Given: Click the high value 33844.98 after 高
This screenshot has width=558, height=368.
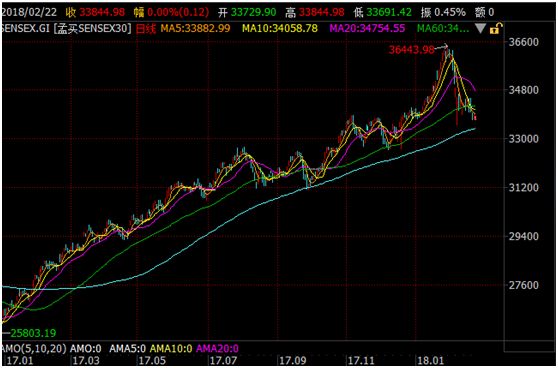Looking at the screenshot, I should pos(322,12).
